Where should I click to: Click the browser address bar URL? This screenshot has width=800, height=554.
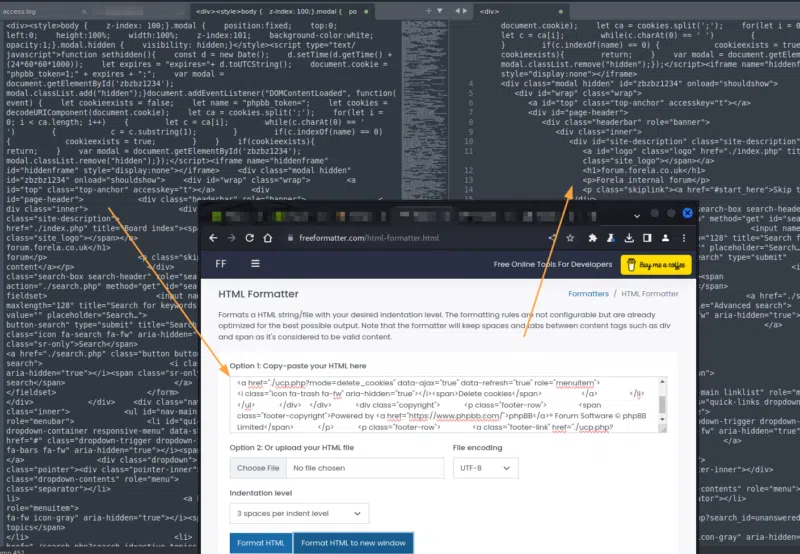[x=369, y=238]
